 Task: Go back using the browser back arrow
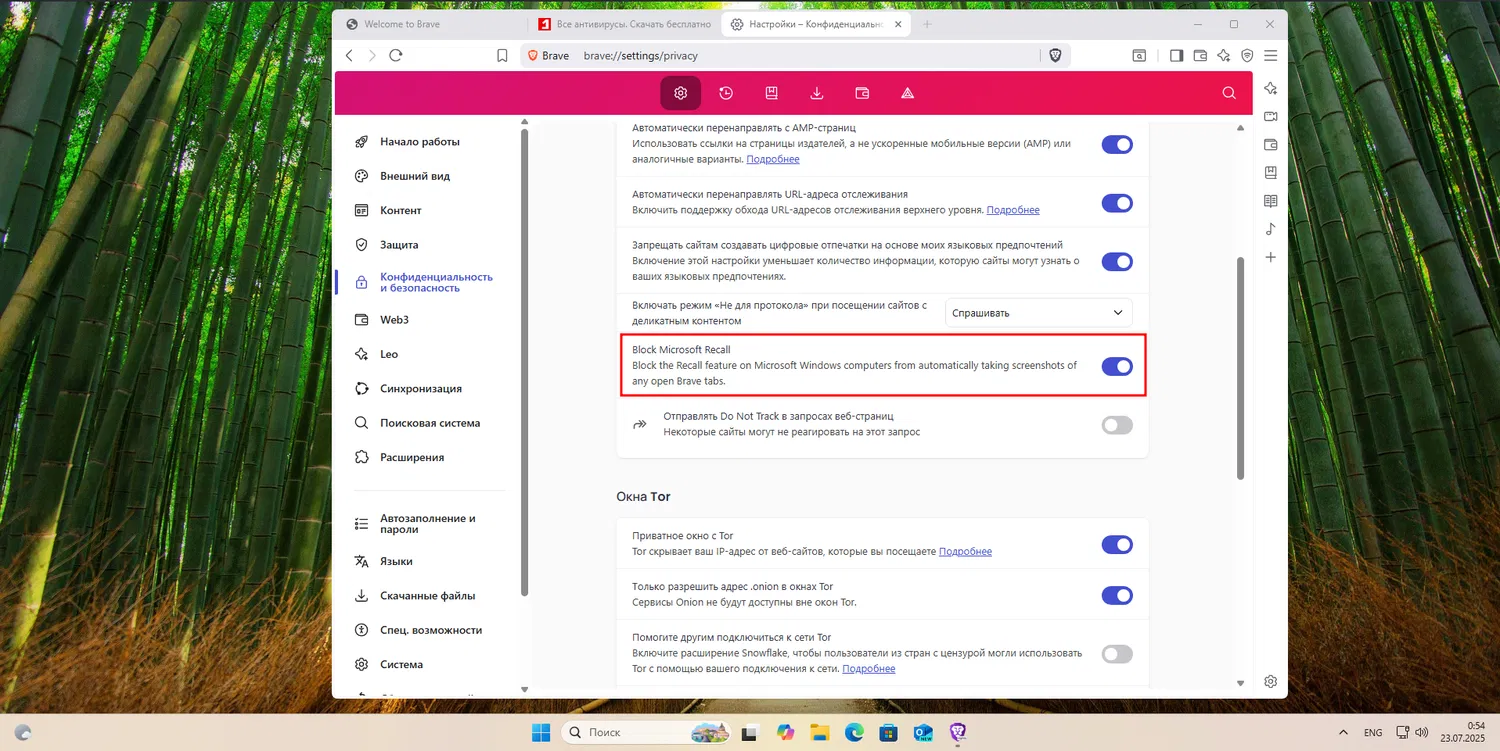[349, 56]
